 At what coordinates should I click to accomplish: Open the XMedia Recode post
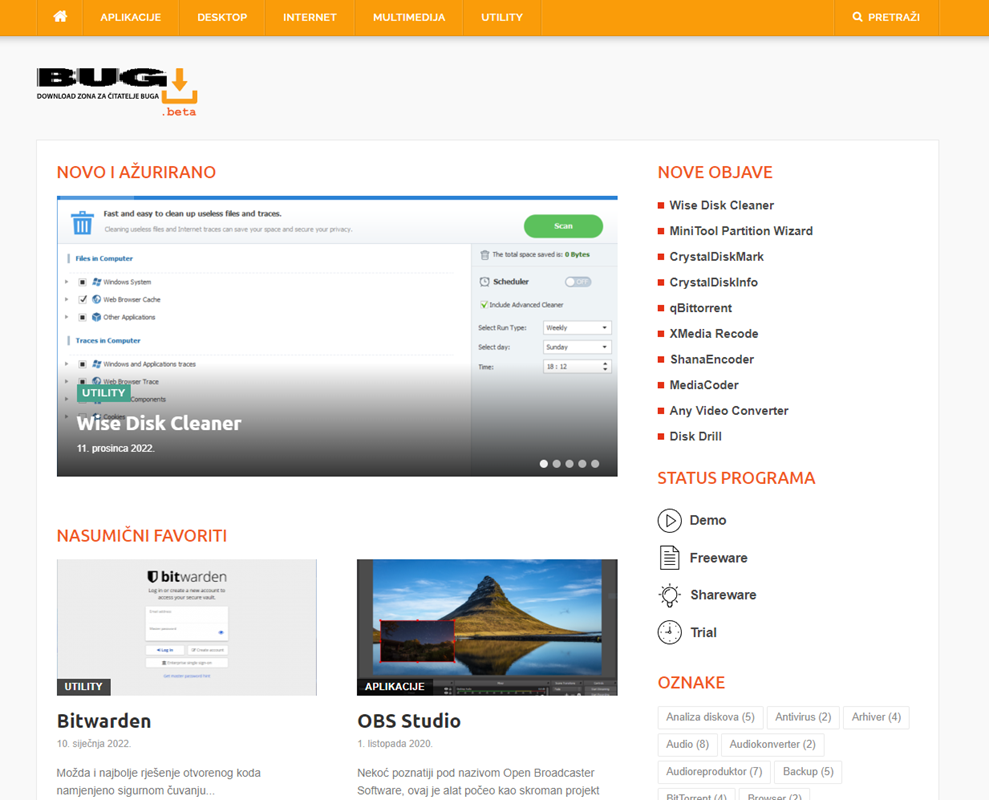pos(714,334)
